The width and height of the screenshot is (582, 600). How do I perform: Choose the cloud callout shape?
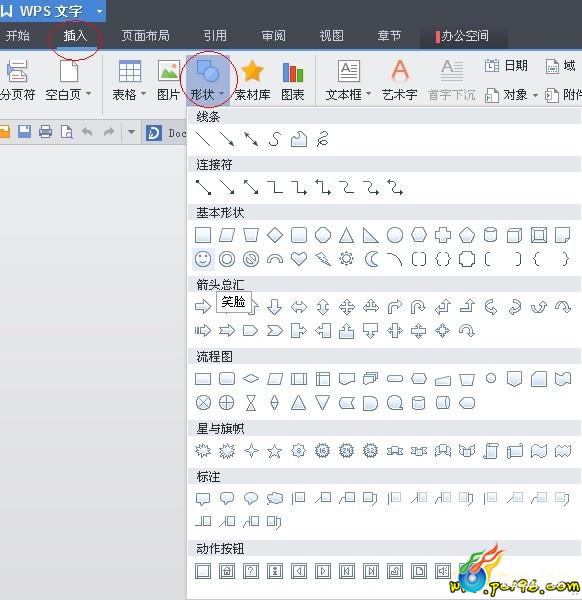275,498
